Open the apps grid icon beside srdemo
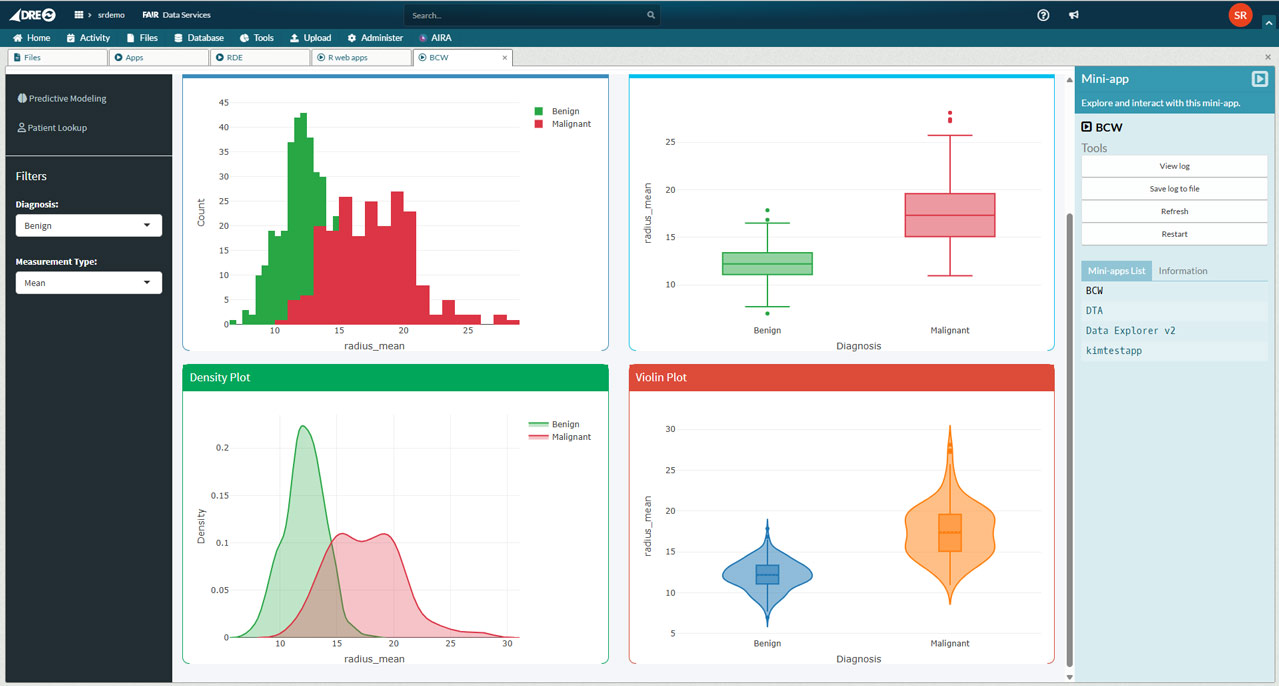Screen dimensions: 1279x686 (x=79, y=15)
